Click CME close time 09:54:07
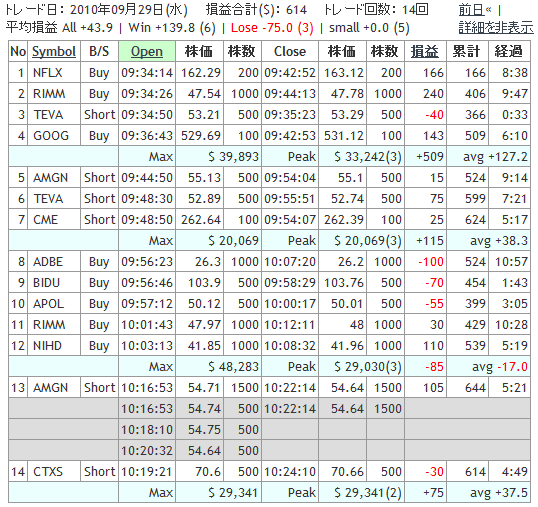Screen dimensions: 538x507 tap(290, 220)
